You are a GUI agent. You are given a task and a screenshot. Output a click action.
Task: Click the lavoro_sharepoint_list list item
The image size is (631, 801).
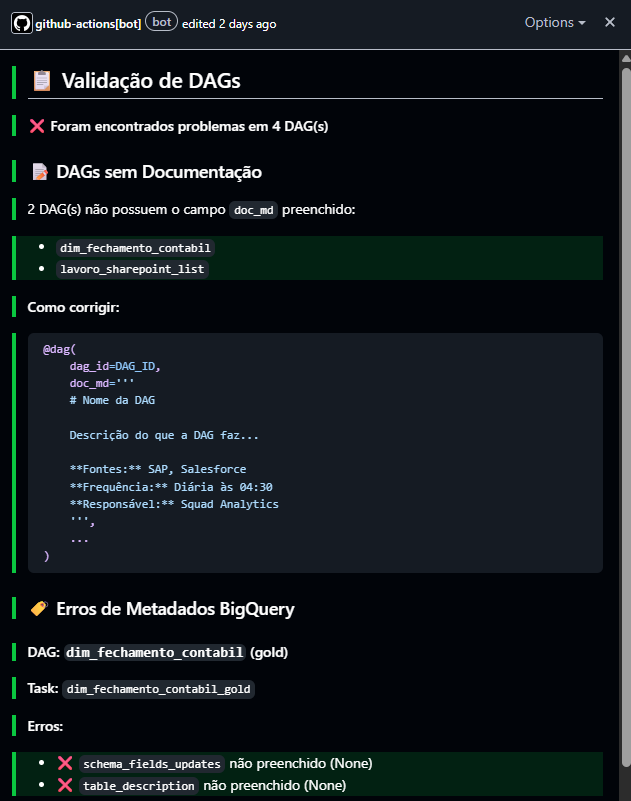pos(132,269)
